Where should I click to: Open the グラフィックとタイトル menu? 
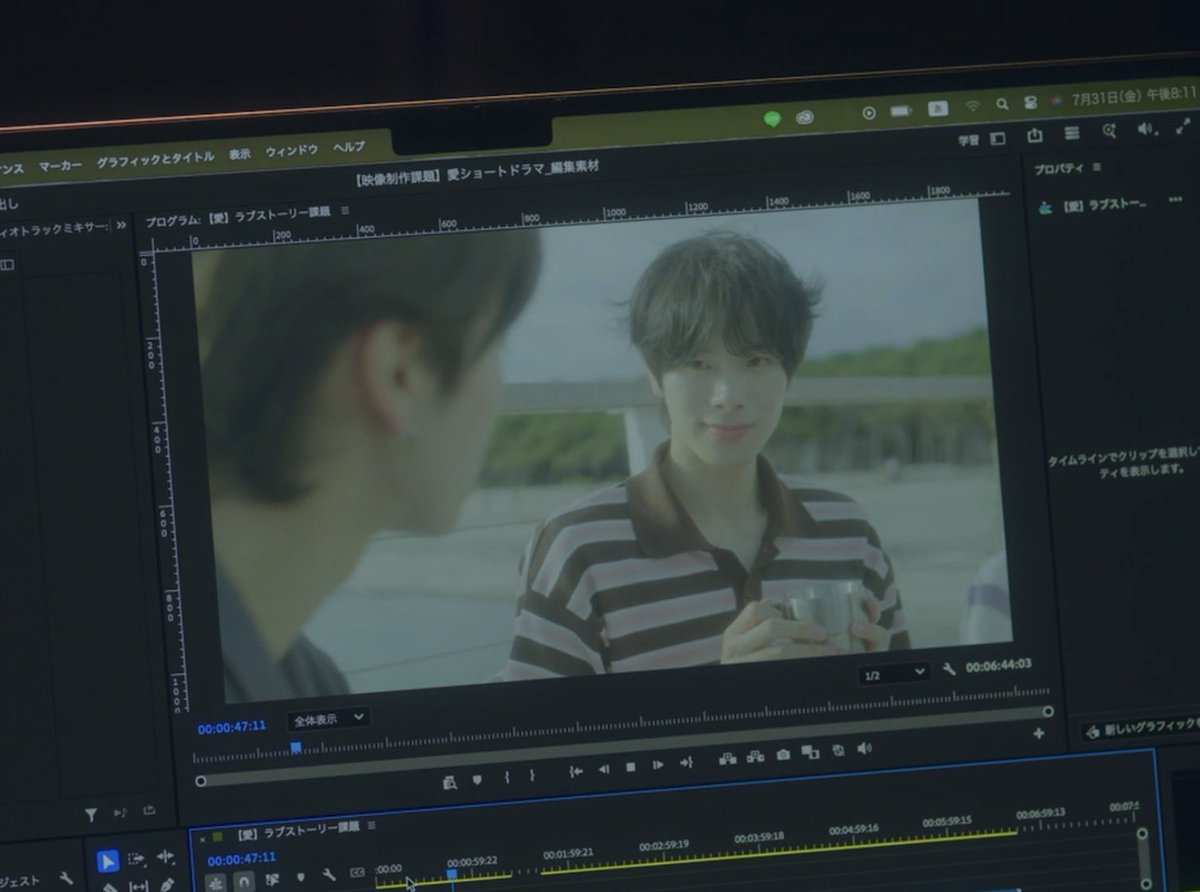(x=155, y=159)
